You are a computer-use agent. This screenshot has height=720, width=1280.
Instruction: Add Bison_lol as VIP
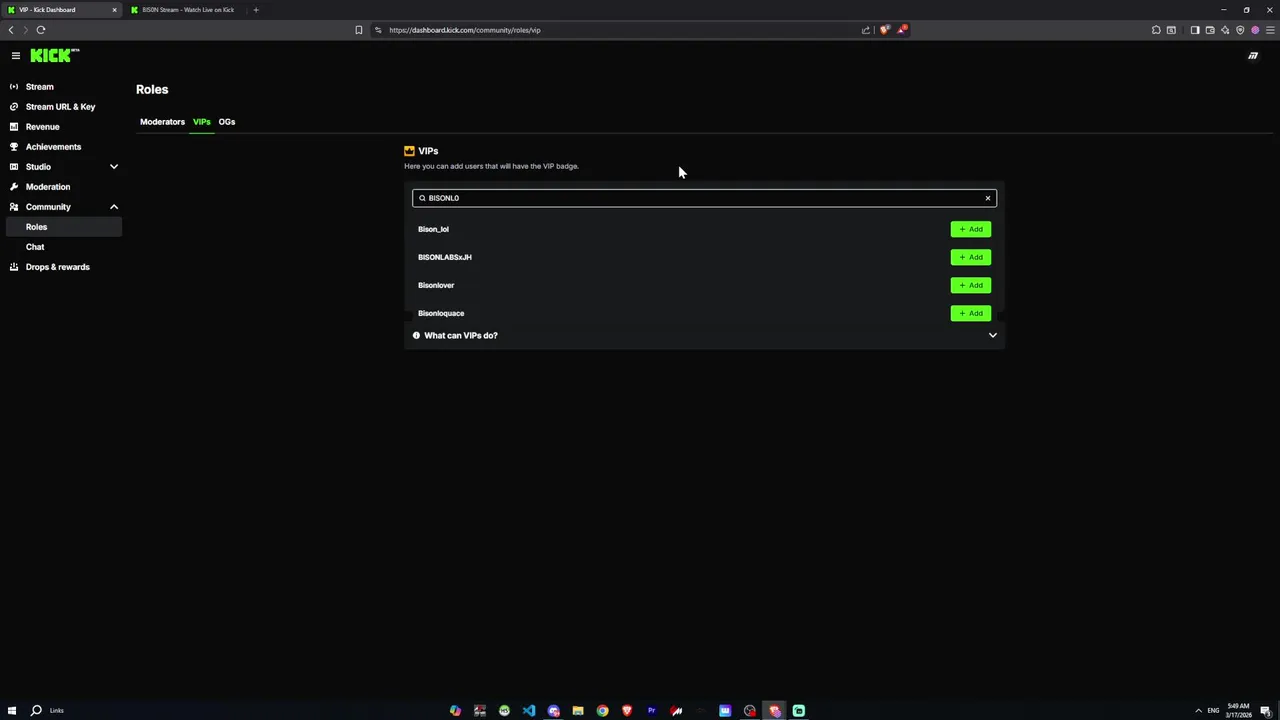coord(970,229)
